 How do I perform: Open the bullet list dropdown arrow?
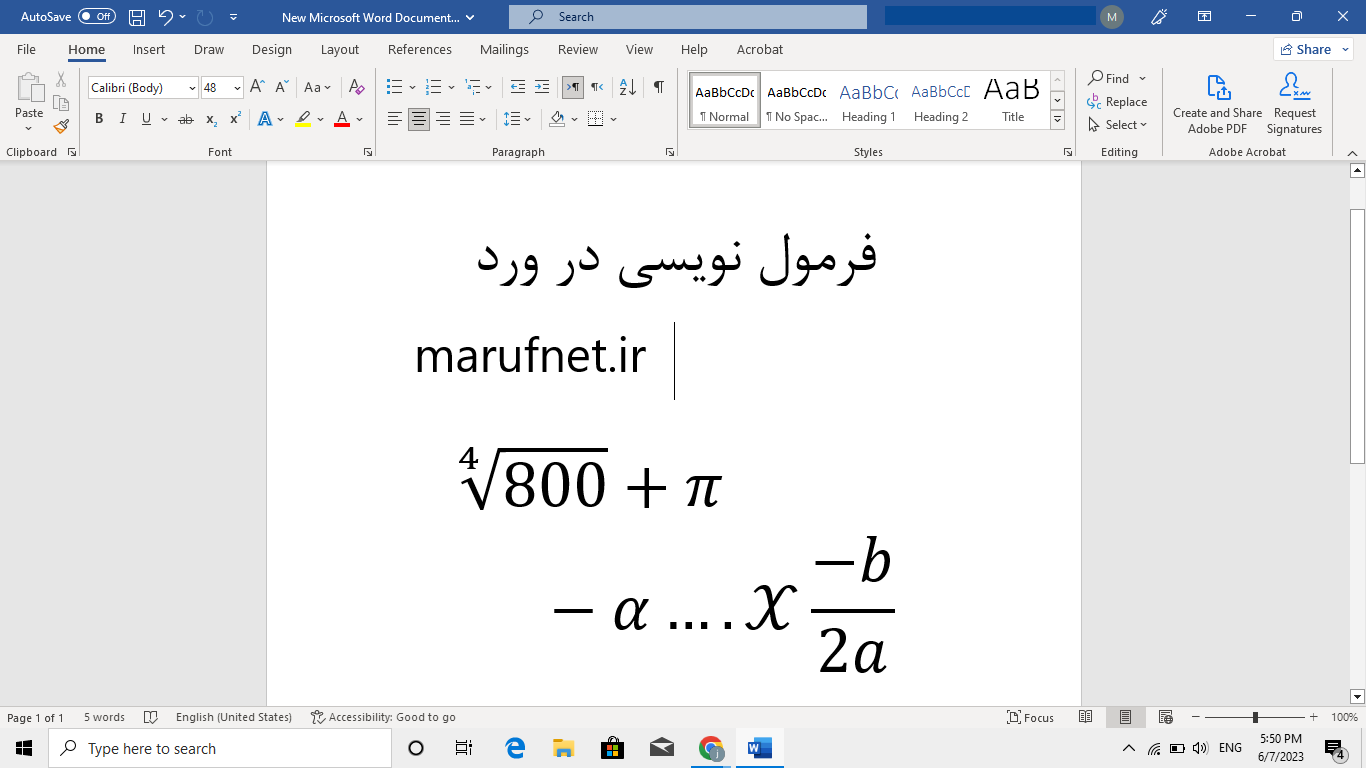pos(411,87)
